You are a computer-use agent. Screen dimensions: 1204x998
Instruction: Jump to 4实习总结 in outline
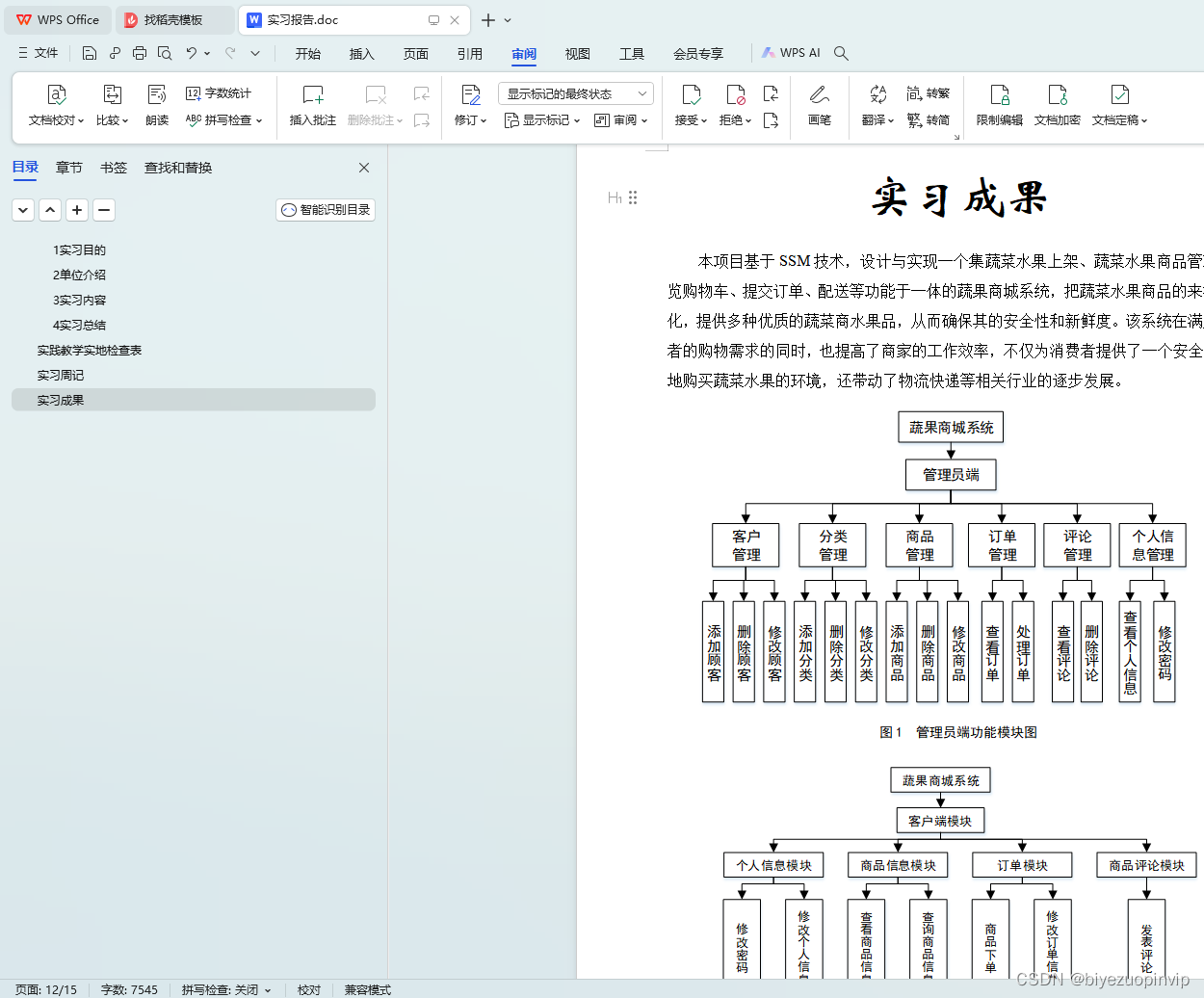(79, 325)
